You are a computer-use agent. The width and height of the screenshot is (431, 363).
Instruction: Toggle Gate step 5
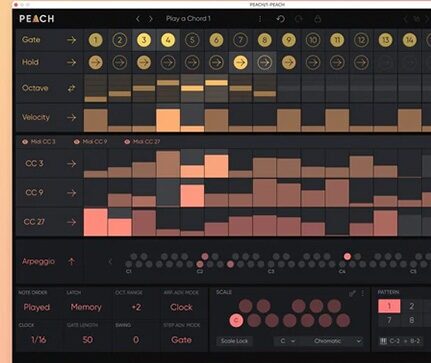coord(192,40)
